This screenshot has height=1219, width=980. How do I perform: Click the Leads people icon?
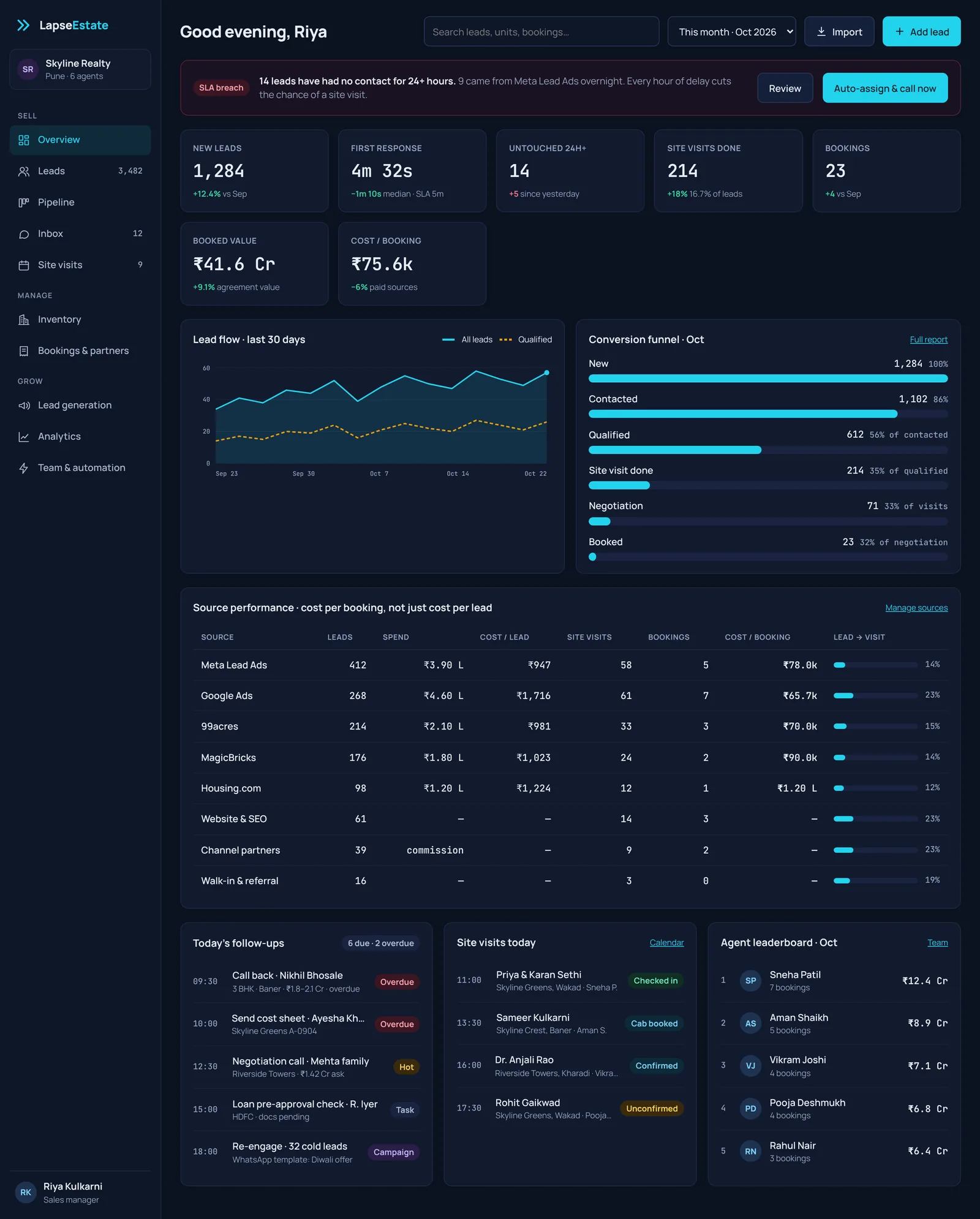coord(24,172)
